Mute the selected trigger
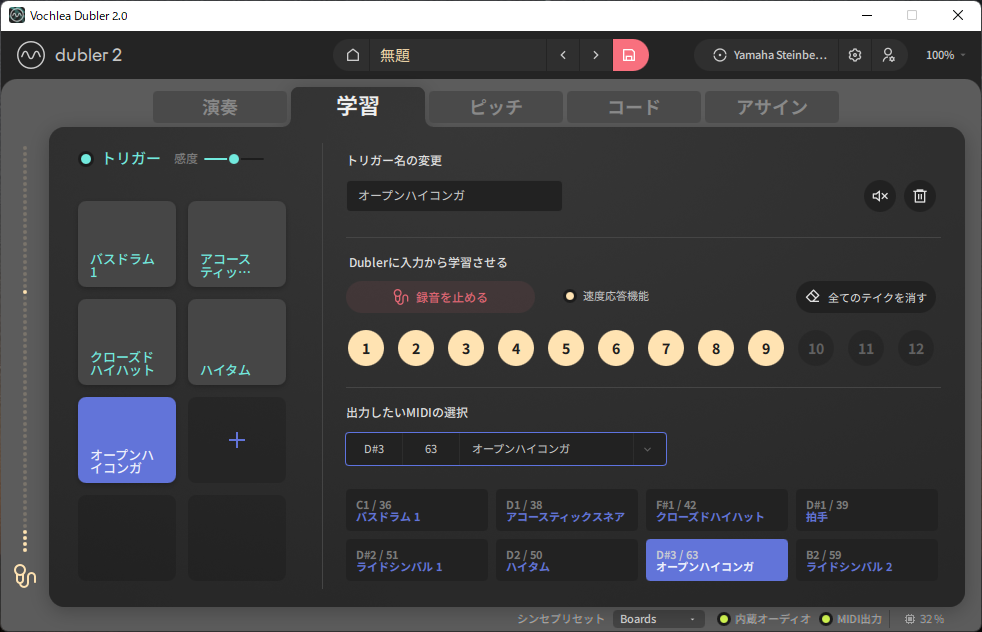Image resolution: width=982 pixels, height=632 pixels. pos(880,196)
